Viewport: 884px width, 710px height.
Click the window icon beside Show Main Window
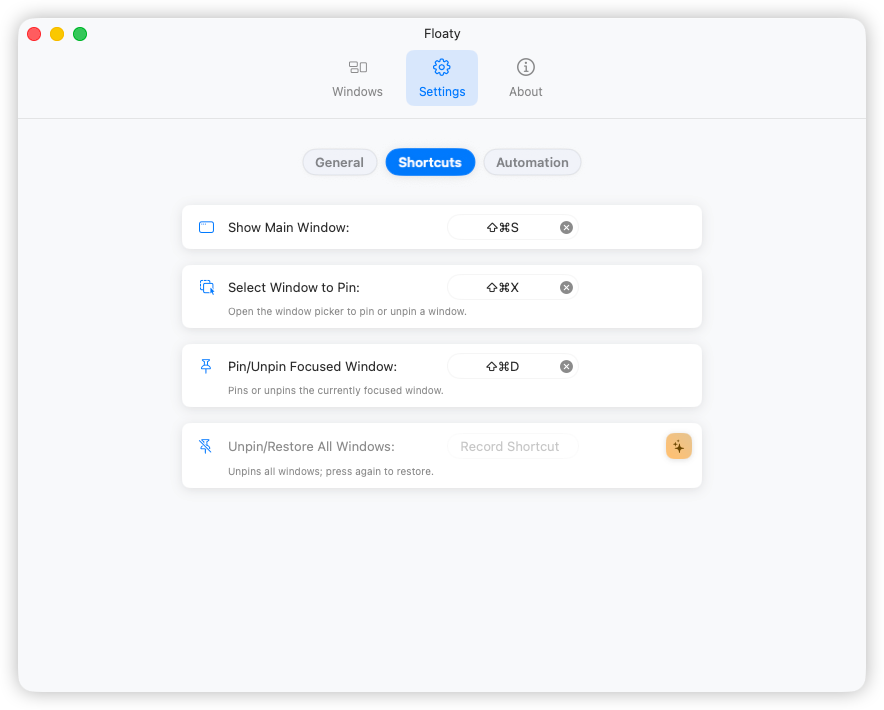click(x=206, y=227)
